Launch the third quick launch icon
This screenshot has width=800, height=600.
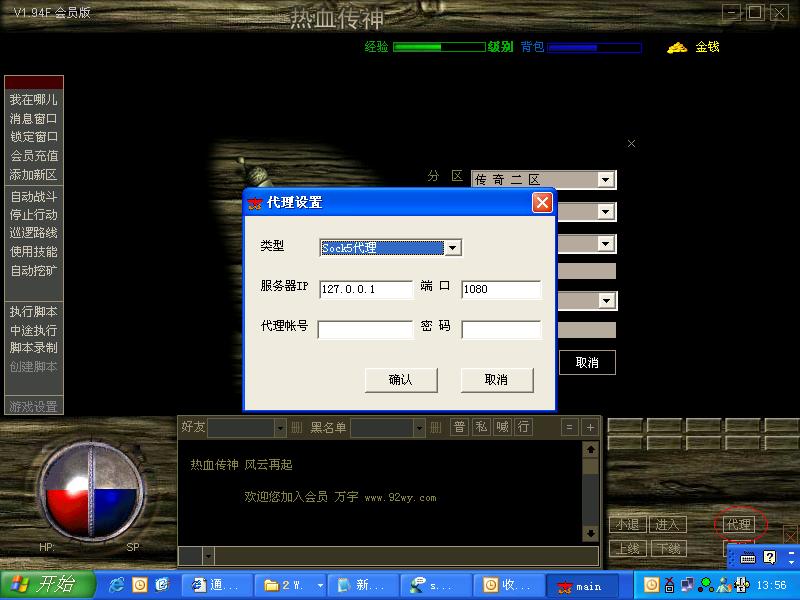[162, 585]
